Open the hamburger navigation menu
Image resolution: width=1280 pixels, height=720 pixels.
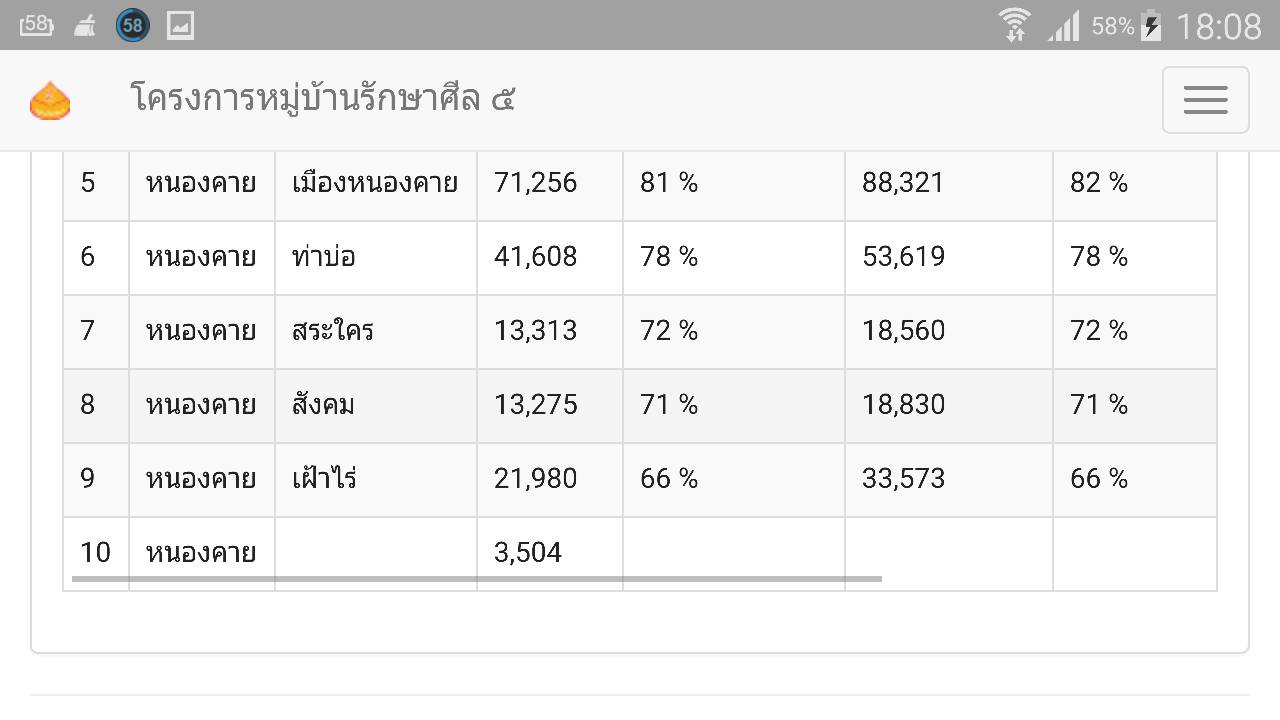(x=1205, y=100)
